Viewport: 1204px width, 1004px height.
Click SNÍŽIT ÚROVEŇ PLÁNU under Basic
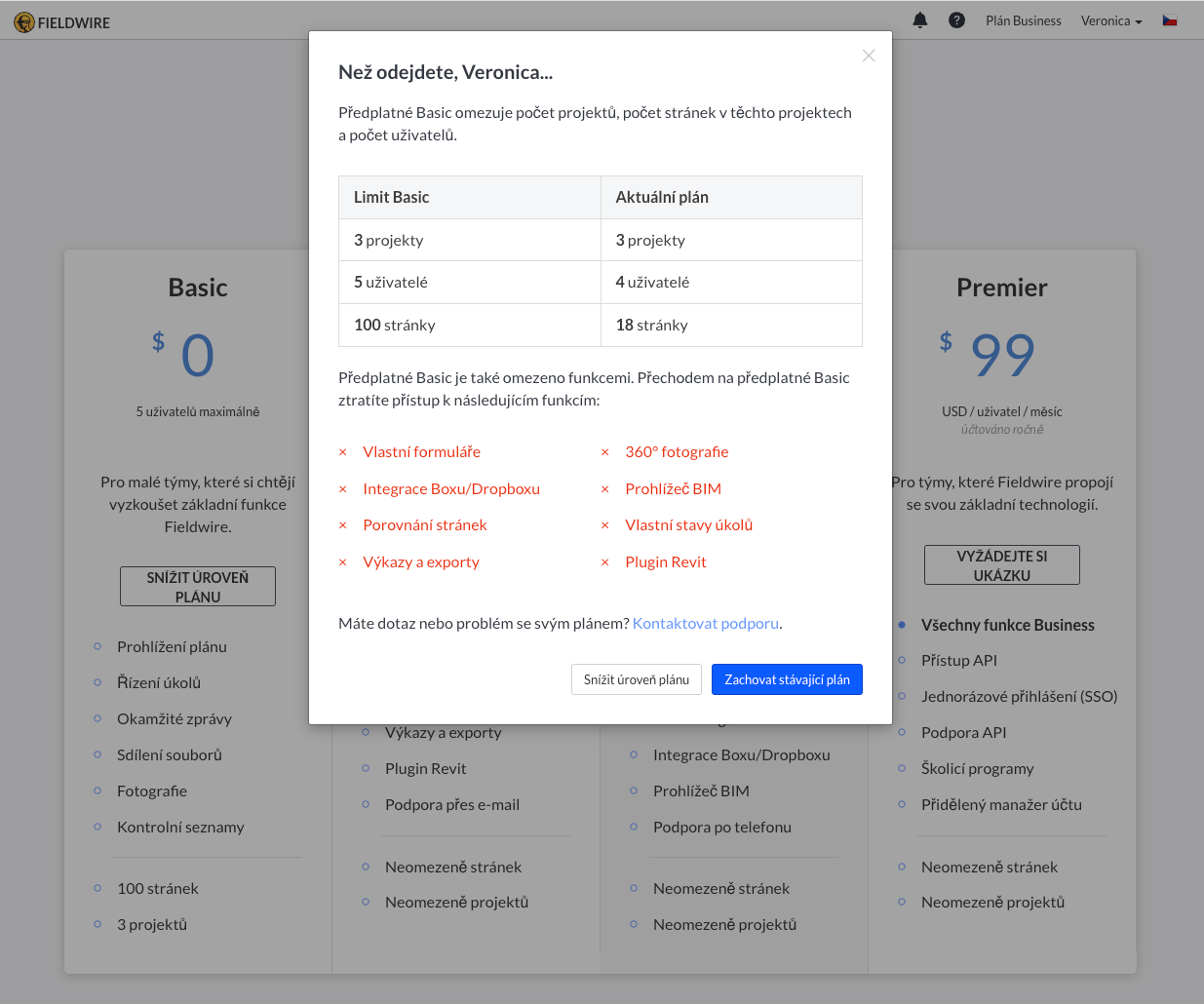198,587
